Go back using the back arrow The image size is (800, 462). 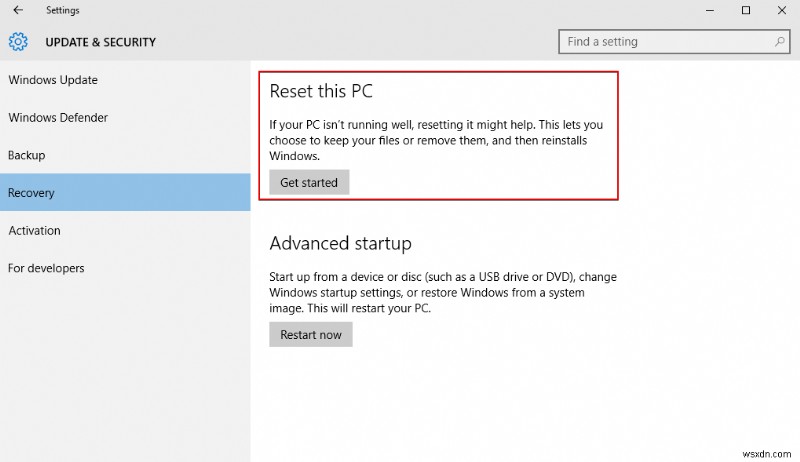tap(18, 10)
